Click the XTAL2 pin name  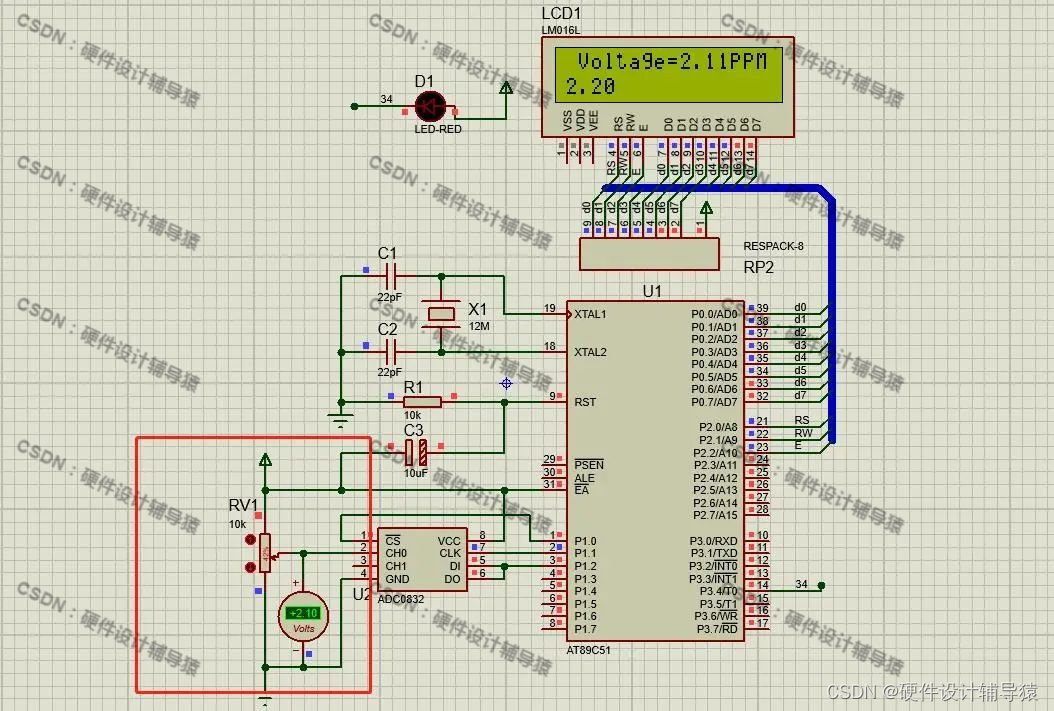pyautogui.click(x=590, y=352)
